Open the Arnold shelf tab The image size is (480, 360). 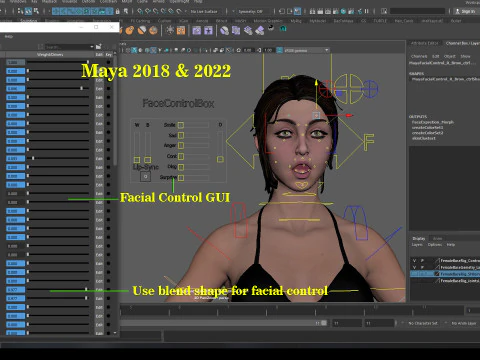click(202, 21)
